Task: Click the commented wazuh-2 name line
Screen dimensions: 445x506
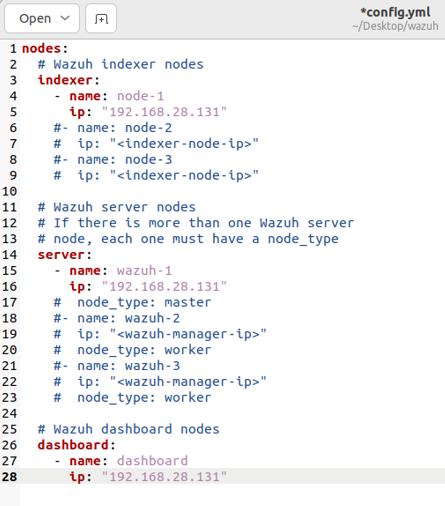Action: coord(117,318)
